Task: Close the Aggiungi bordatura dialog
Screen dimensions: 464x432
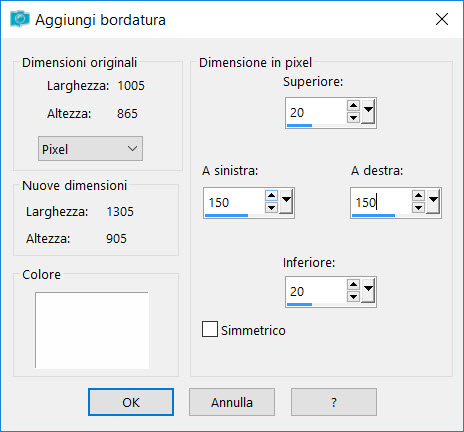Action: [x=442, y=19]
